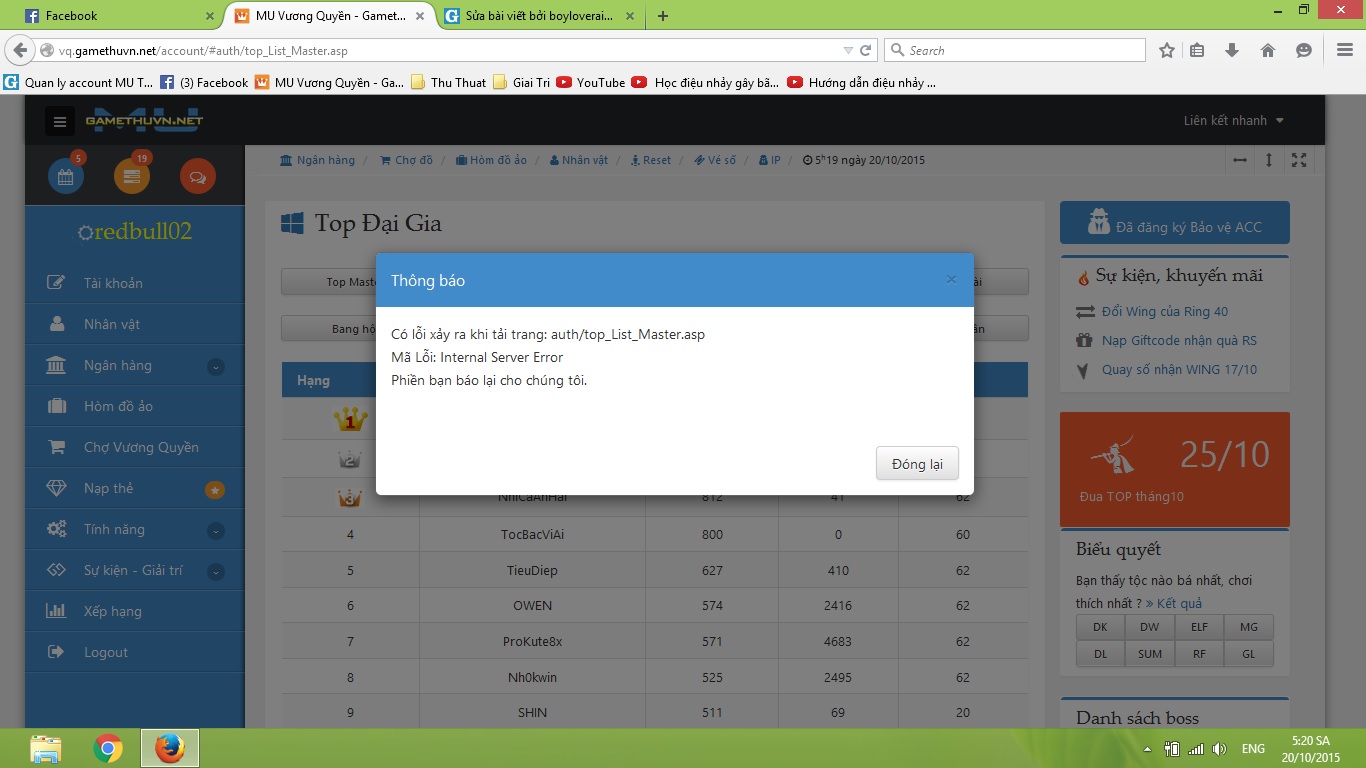Screen dimensions: 1366x768
Task: Click the horizontal resize arrows icon
Action: 1240,160
